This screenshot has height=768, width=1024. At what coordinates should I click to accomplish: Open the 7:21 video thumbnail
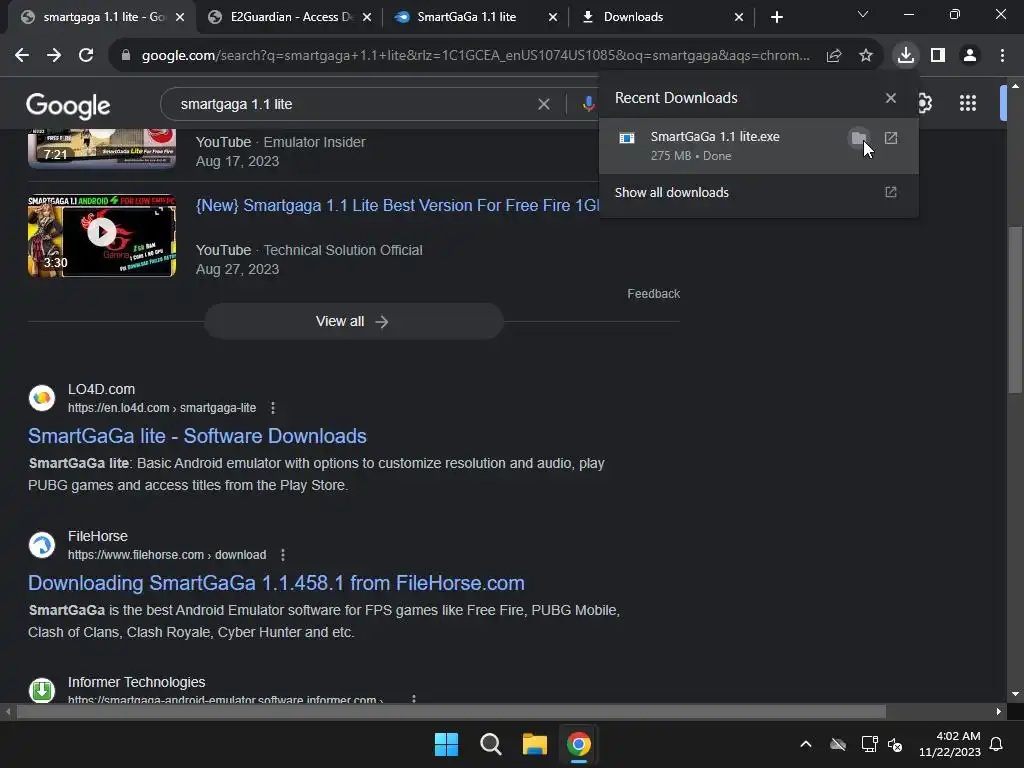pos(102,148)
